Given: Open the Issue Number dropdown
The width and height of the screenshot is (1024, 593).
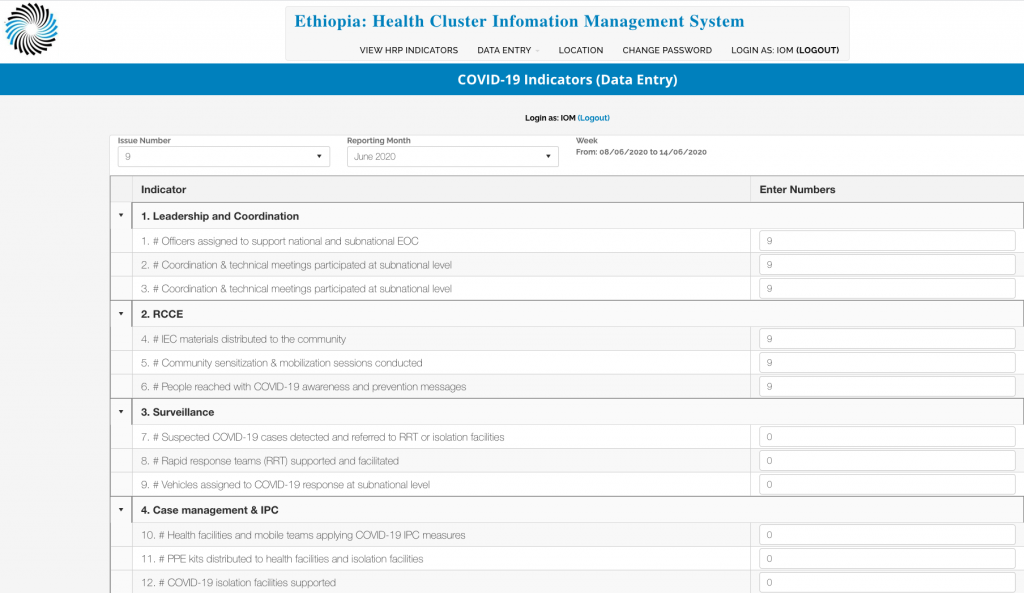Looking at the screenshot, I should click(223, 157).
